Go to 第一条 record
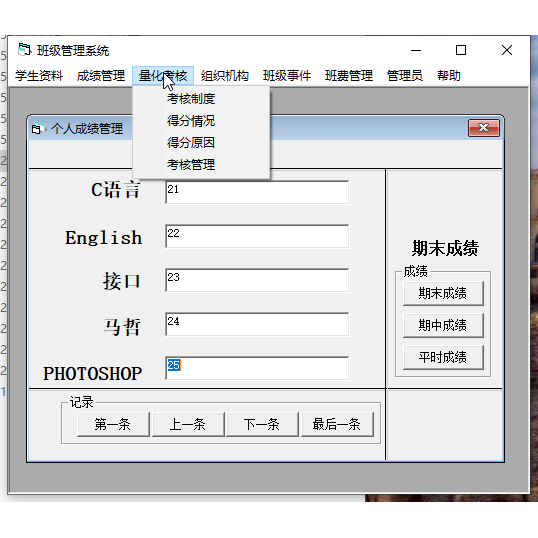 pyautogui.click(x=113, y=424)
